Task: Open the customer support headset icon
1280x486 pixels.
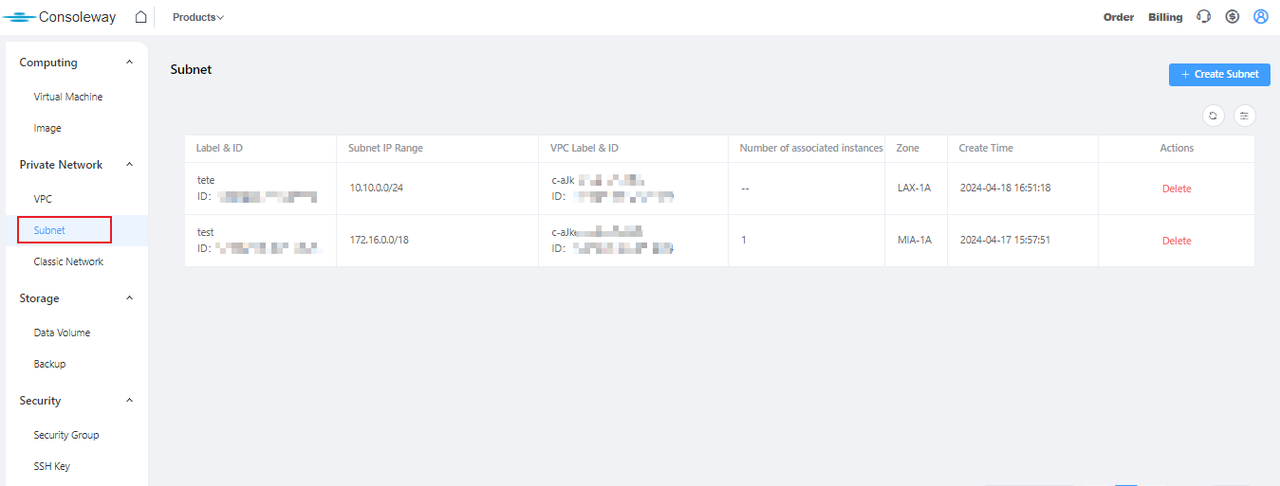Action: point(1204,17)
